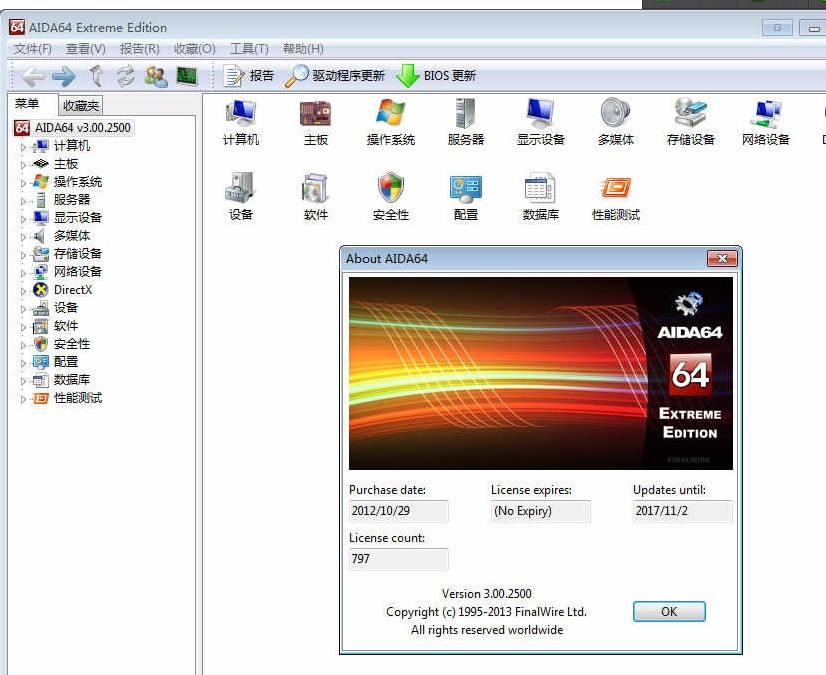Click 驱动程序更新 driver update button

click(335, 76)
